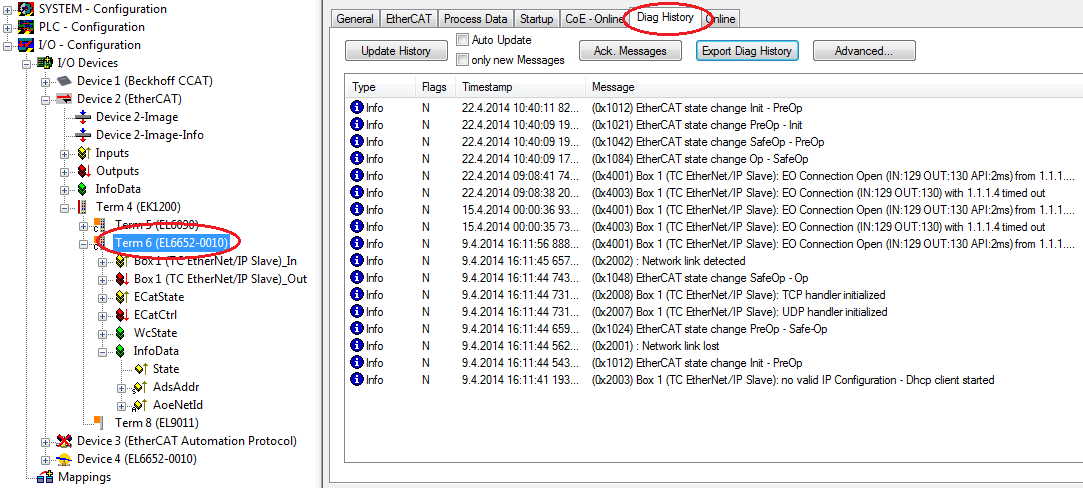The width and height of the screenshot is (1083, 488).
Task: Click the PLC - Configuration icon
Action: pyautogui.click(x=26, y=28)
